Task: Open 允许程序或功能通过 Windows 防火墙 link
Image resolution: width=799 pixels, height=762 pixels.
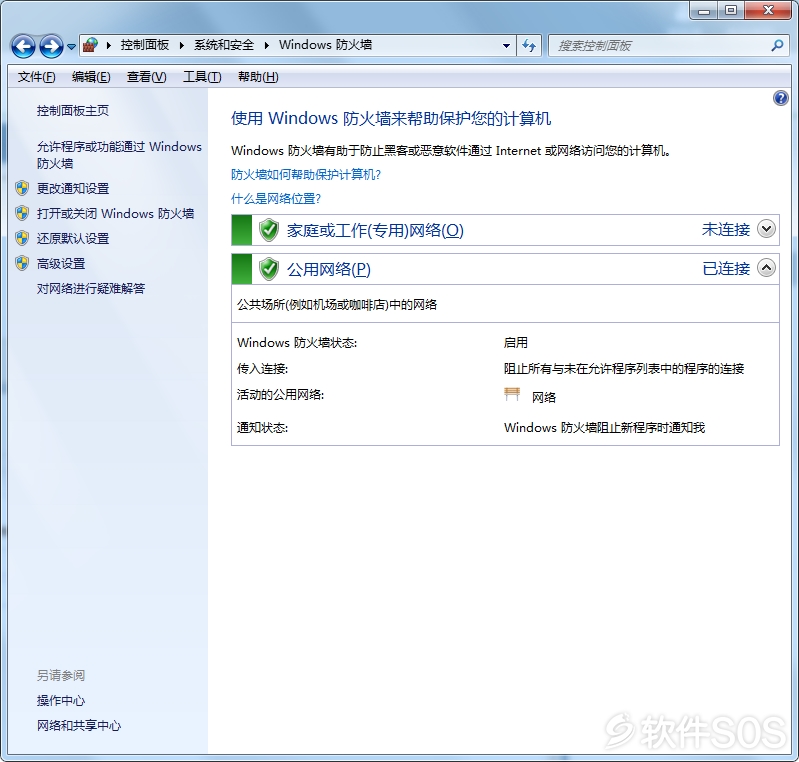Action: (119, 155)
